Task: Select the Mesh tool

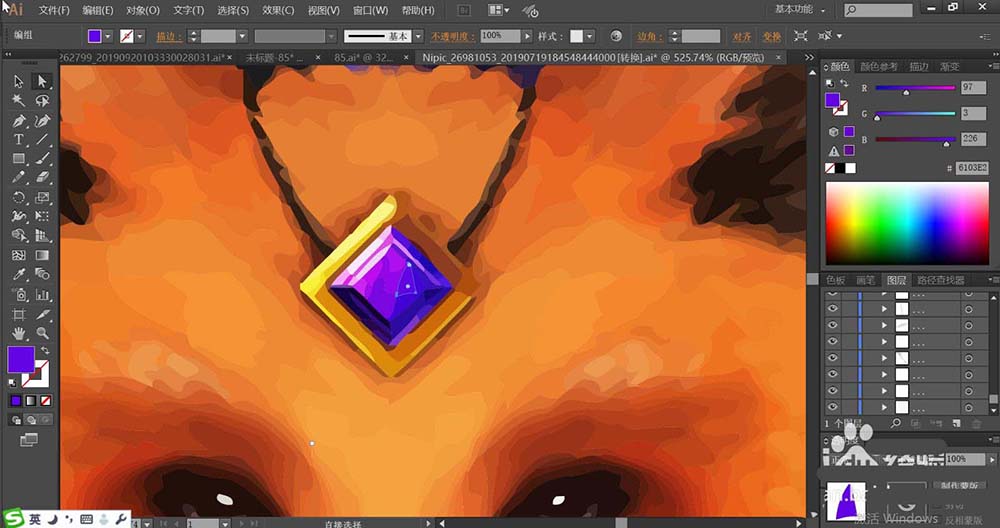Action: pyautogui.click(x=18, y=256)
